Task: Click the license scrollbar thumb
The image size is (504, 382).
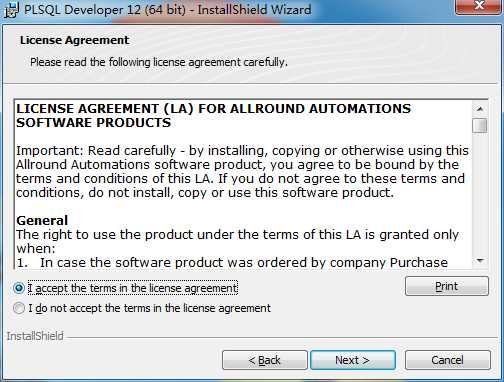Action: pyautogui.click(x=480, y=126)
